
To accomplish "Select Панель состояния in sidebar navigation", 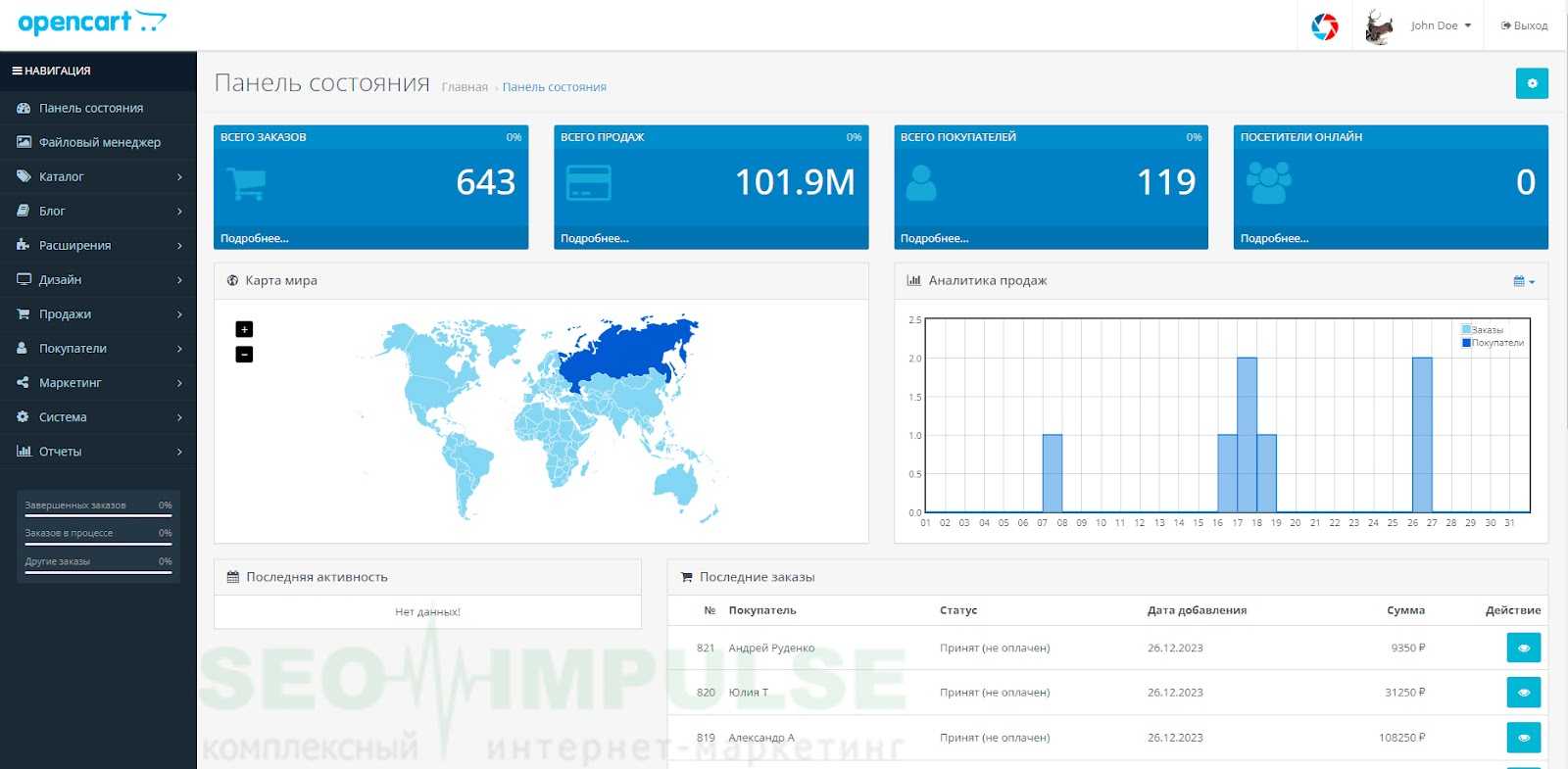I will (90, 109).
